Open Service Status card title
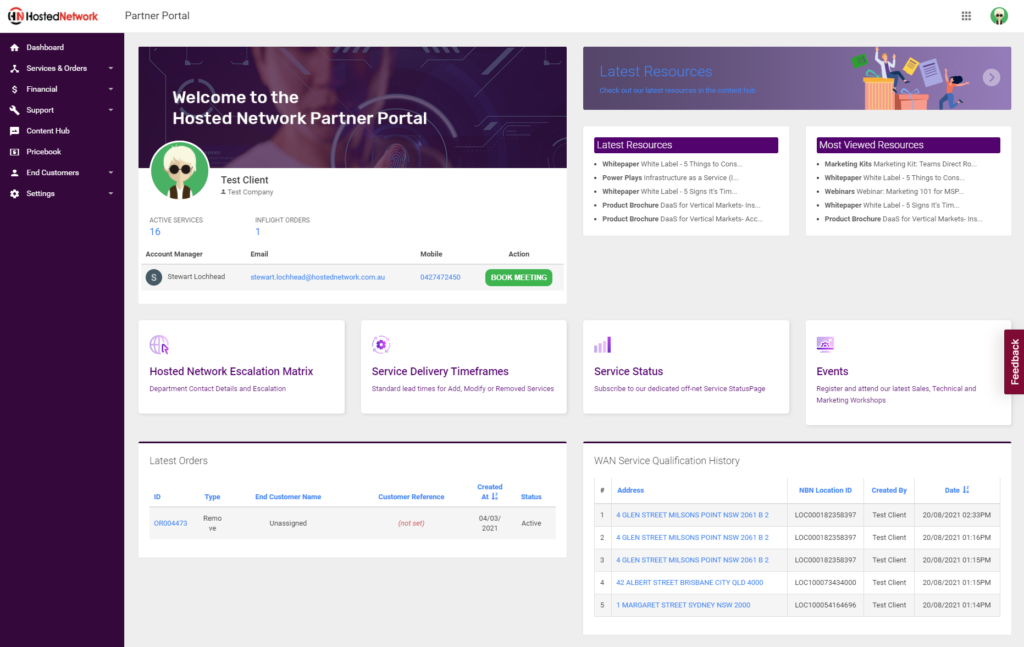Image resolution: width=1024 pixels, height=647 pixels. click(628, 371)
